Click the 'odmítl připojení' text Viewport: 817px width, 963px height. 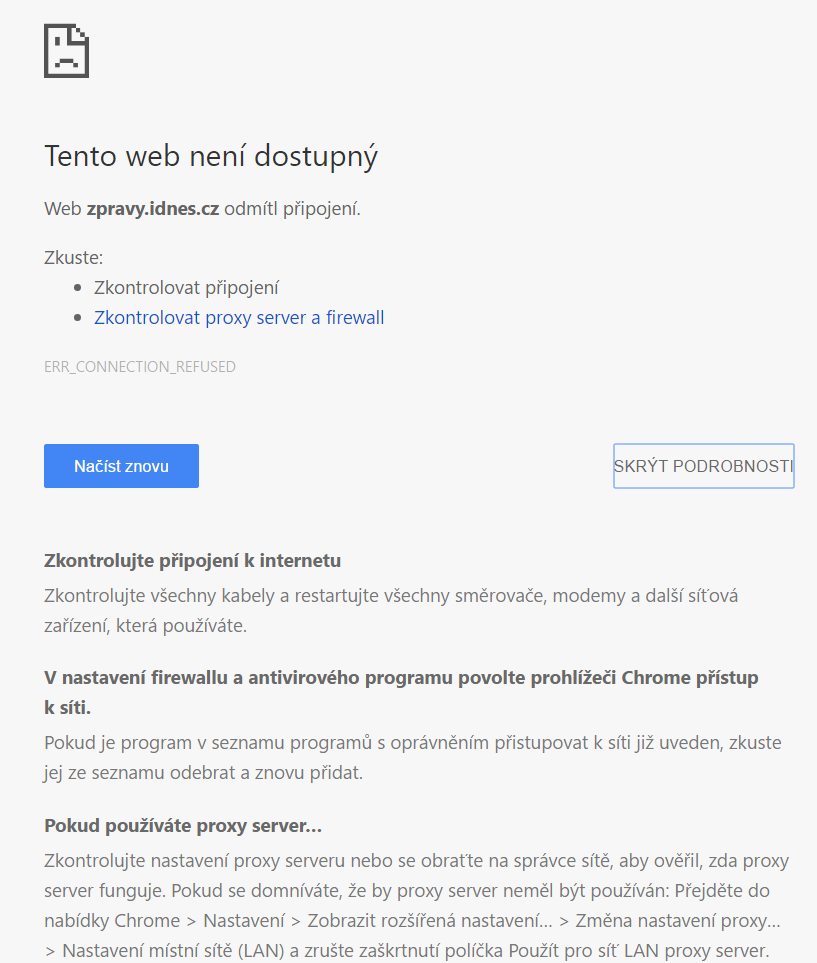[x=292, y=209]
